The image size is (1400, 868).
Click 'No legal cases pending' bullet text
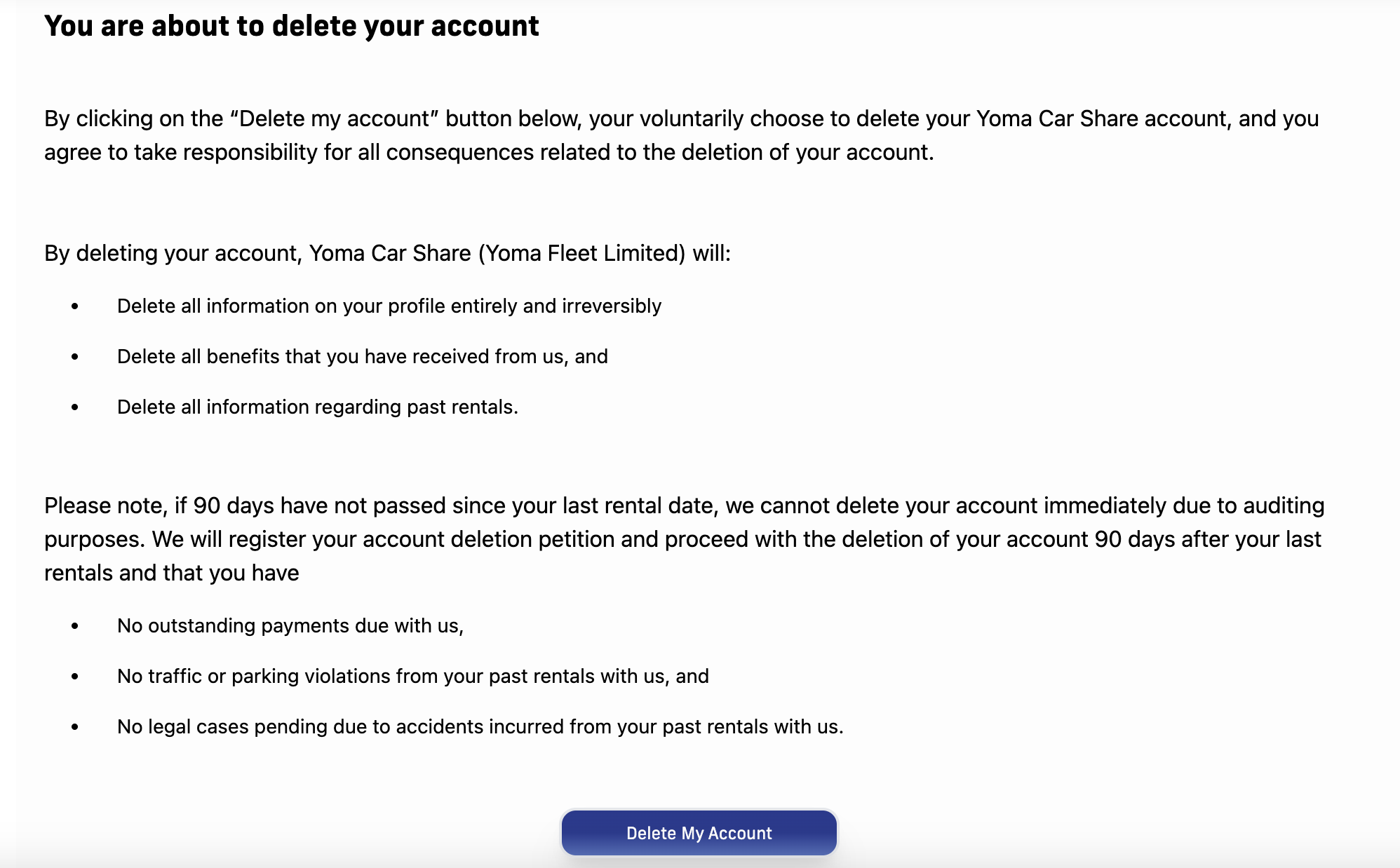pyautogui.click(x=480, y=727)
